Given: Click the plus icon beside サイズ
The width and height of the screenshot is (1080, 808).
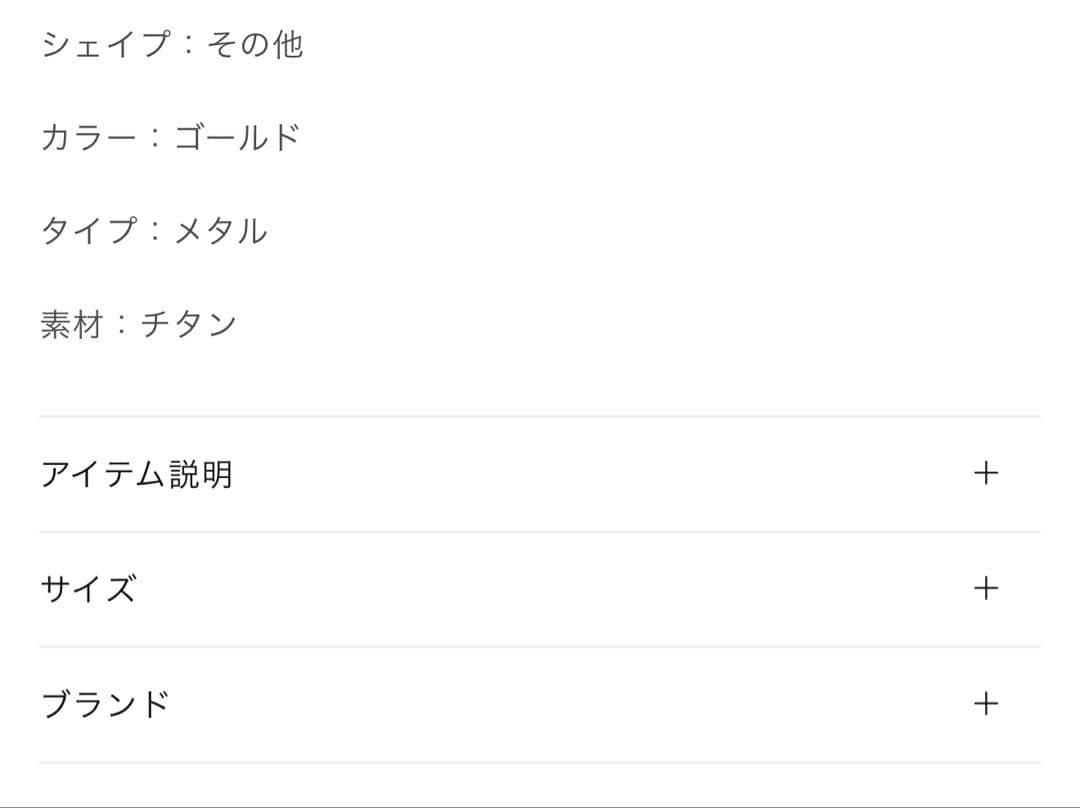Looking at the screenshot, I should [986, 588].
